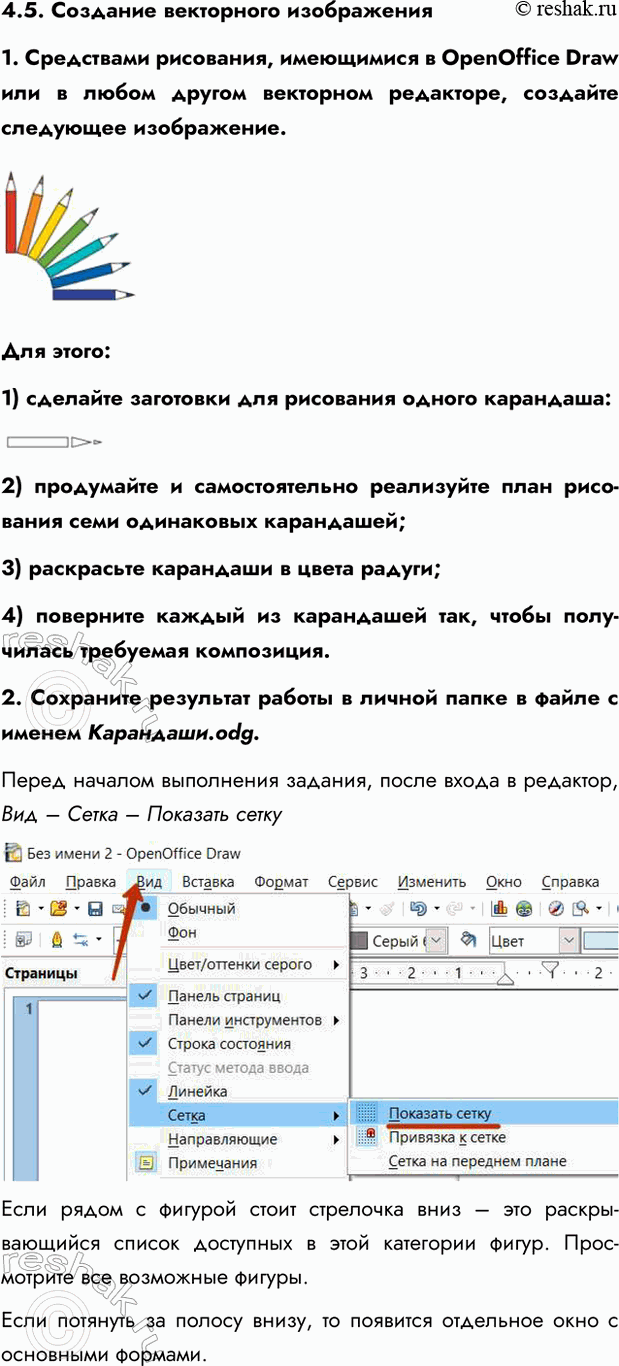
Task: Click the Arrow style icon
Action: click(x=80, y=940)
